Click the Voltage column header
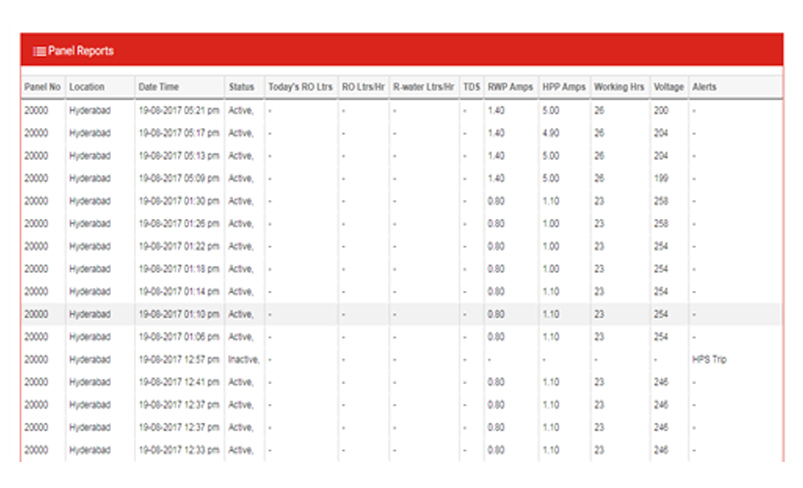This screenshot has height=488, width=803. (668, 87)
